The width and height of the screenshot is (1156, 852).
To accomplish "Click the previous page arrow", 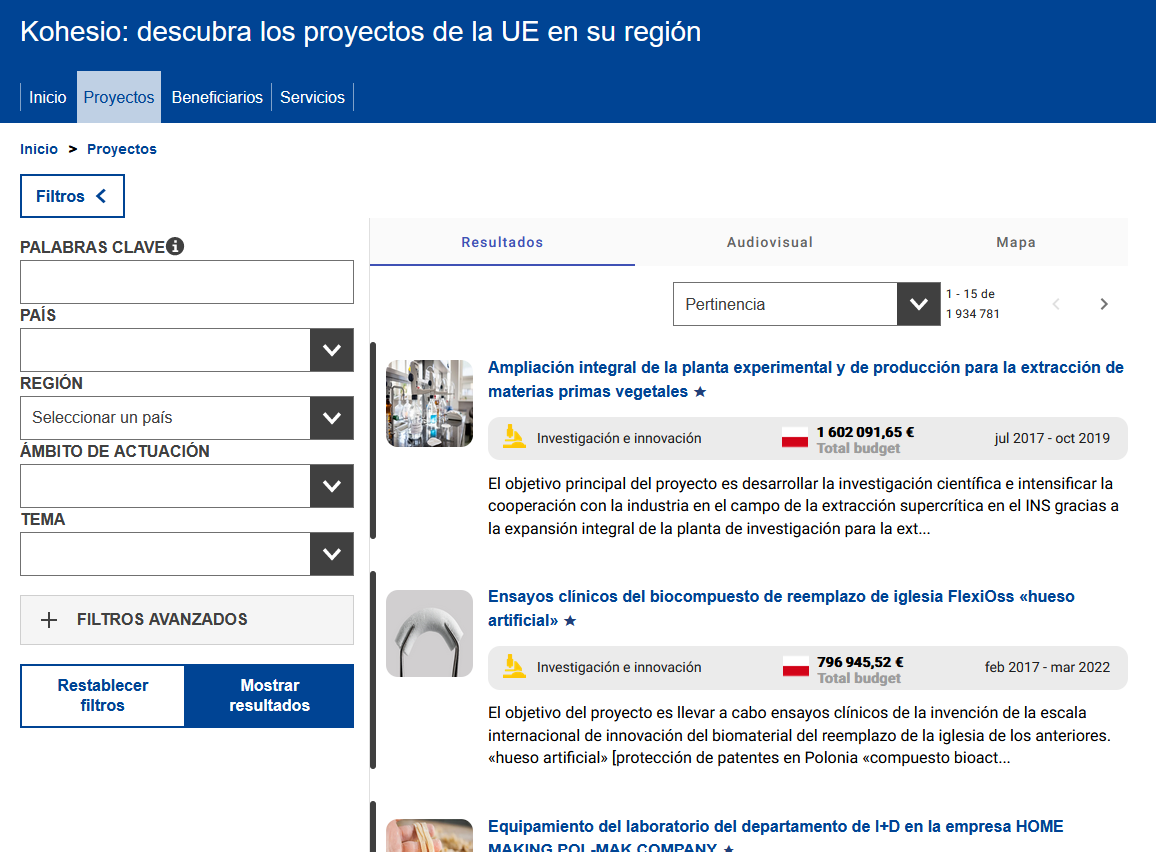I will point(1056,303).
